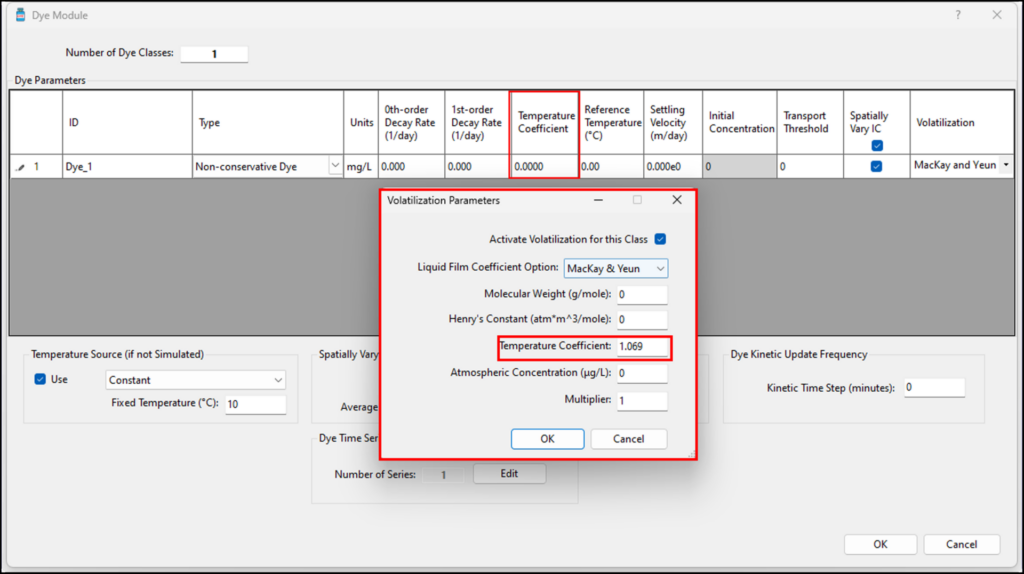Uncheck the Use temperature source checkbox

click(40, 380)
